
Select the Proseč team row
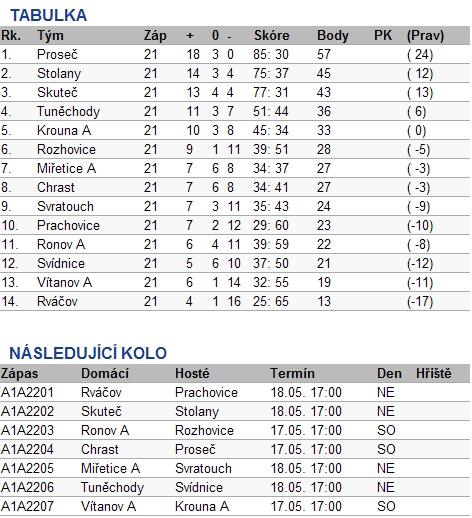(235, 54)
